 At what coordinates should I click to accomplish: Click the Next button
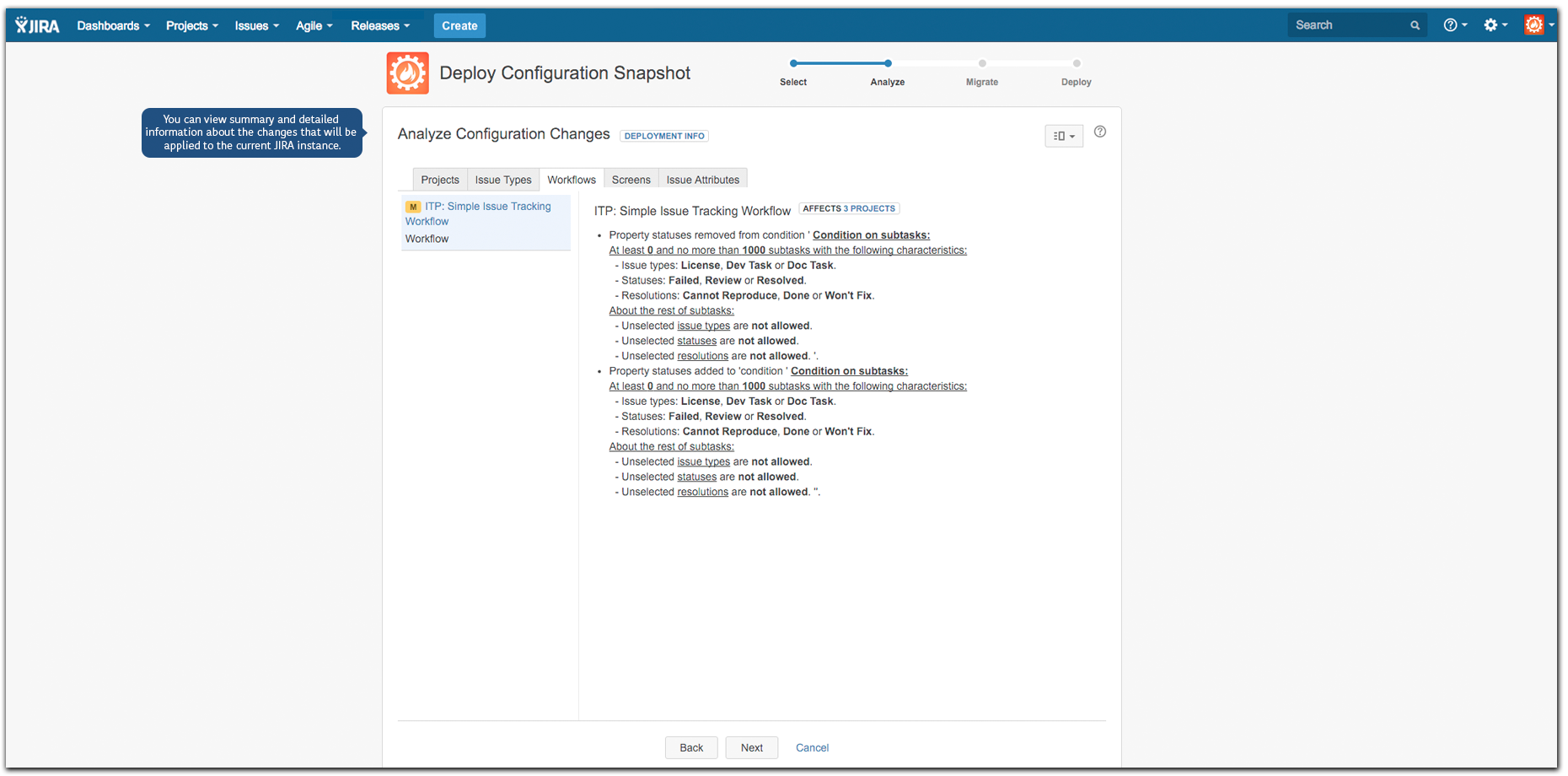pos(752,747)
